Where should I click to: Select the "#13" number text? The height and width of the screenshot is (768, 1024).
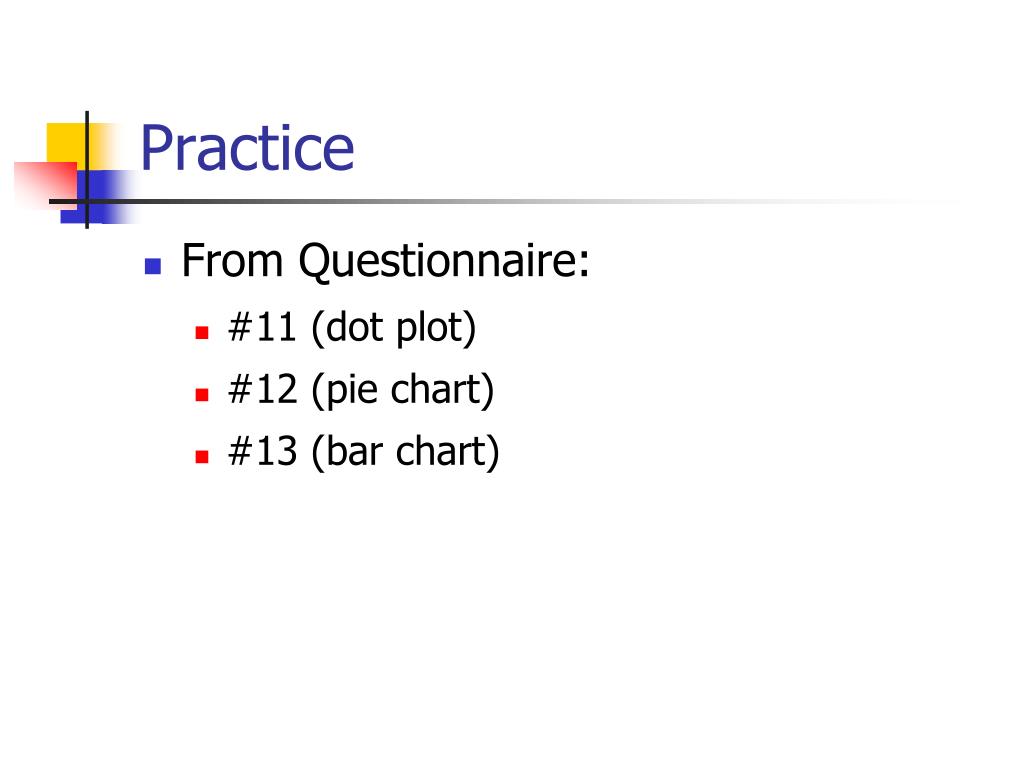point(263,451)
